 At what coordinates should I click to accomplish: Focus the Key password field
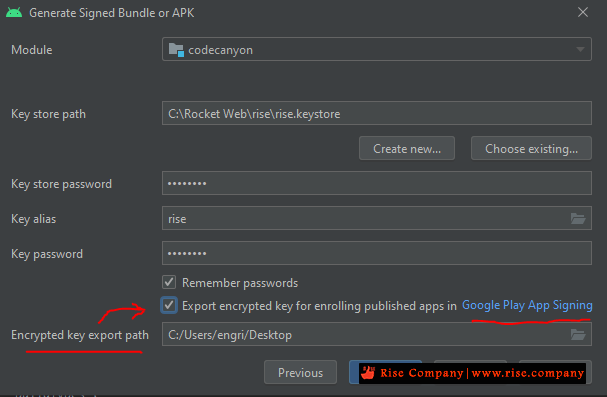[x=377, y=253]
